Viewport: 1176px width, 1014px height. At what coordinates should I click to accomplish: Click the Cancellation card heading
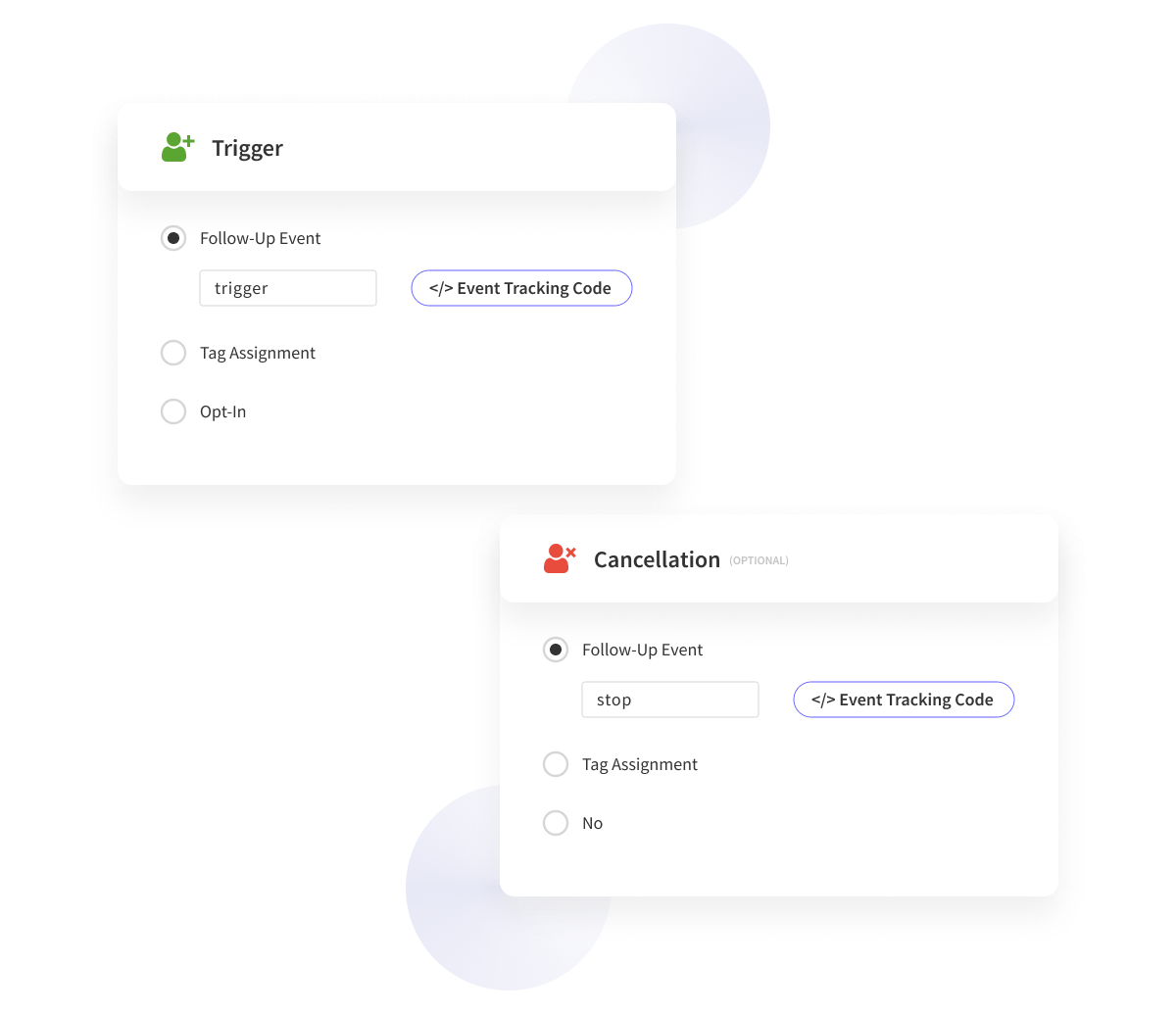657,559
